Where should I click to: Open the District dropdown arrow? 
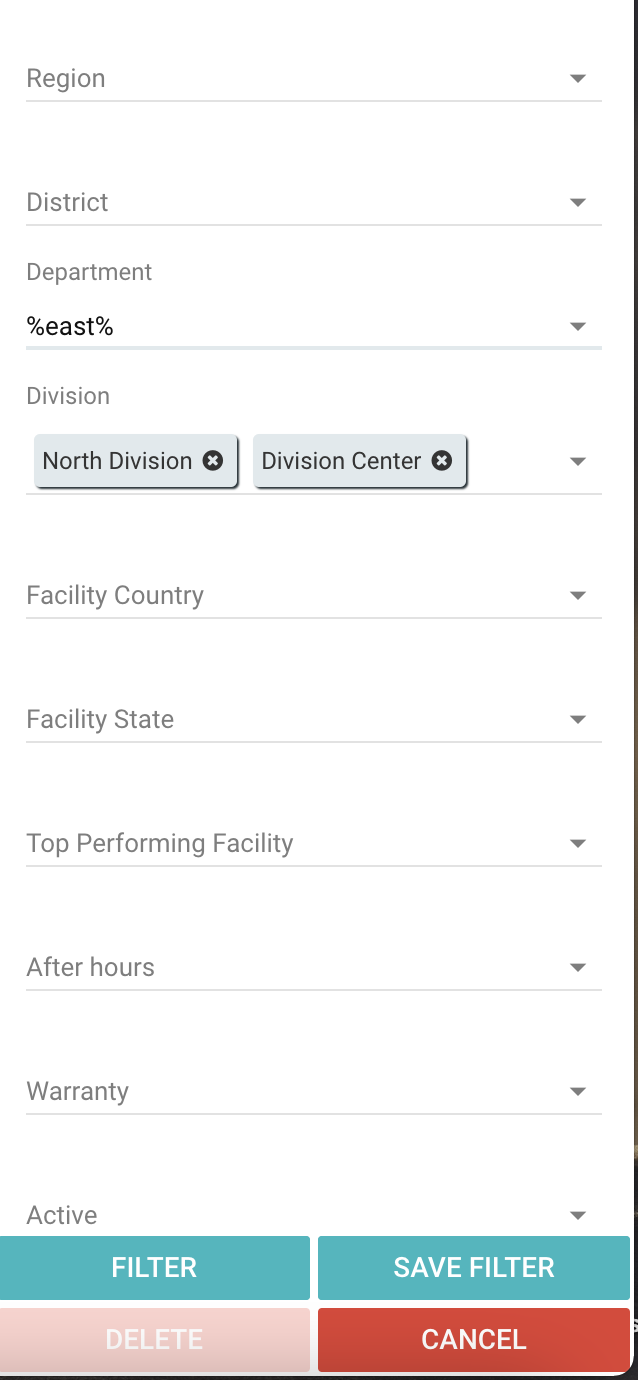577,203
